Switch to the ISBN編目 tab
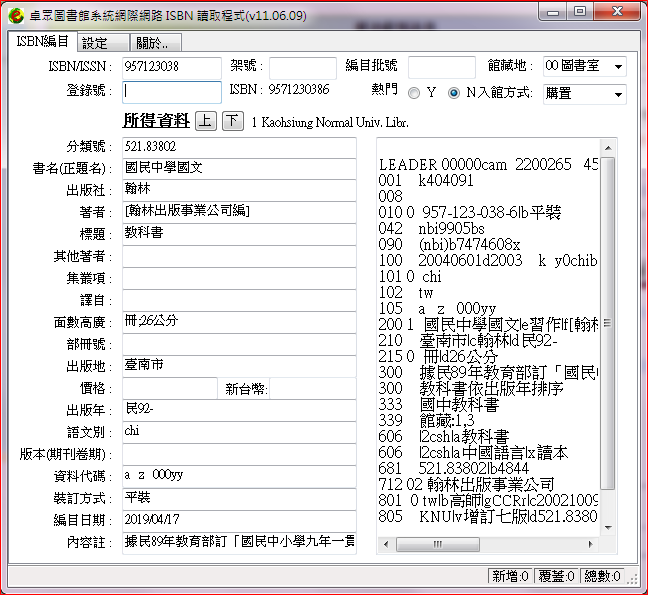The image size is (648, 595). click(x=42, y=41)
